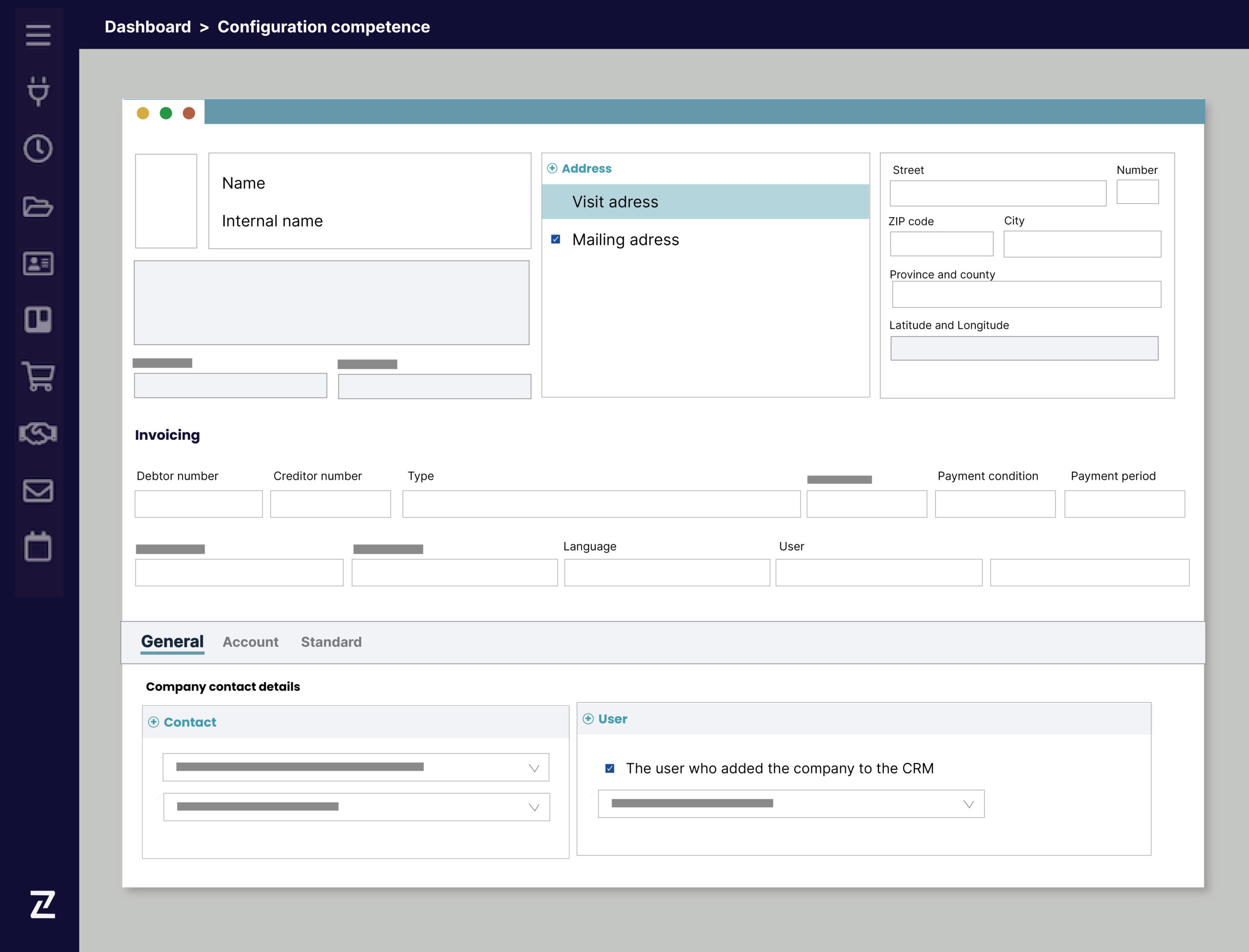Image resolution: width=1249 pixels, height=952 pixels.
Task: Add a new address with the Address button
Action: click(580, 168)
